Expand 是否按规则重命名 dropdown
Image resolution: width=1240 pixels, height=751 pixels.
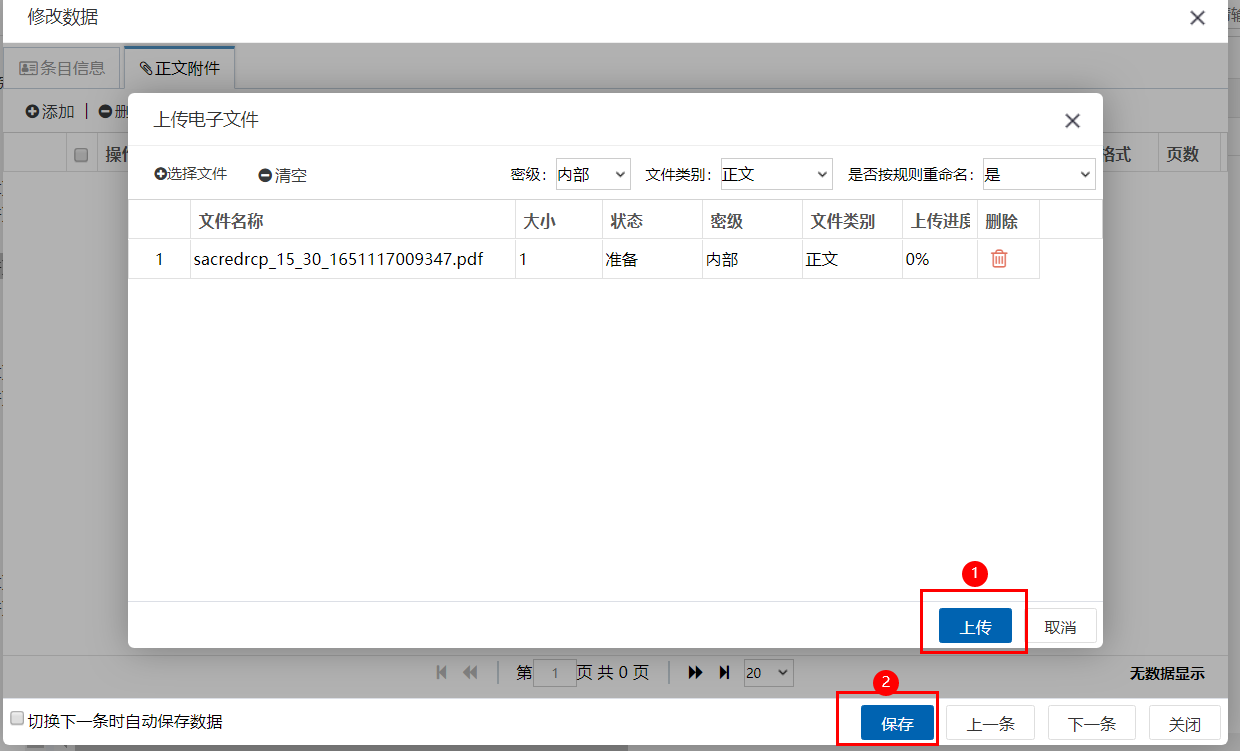click(1039, 174)
